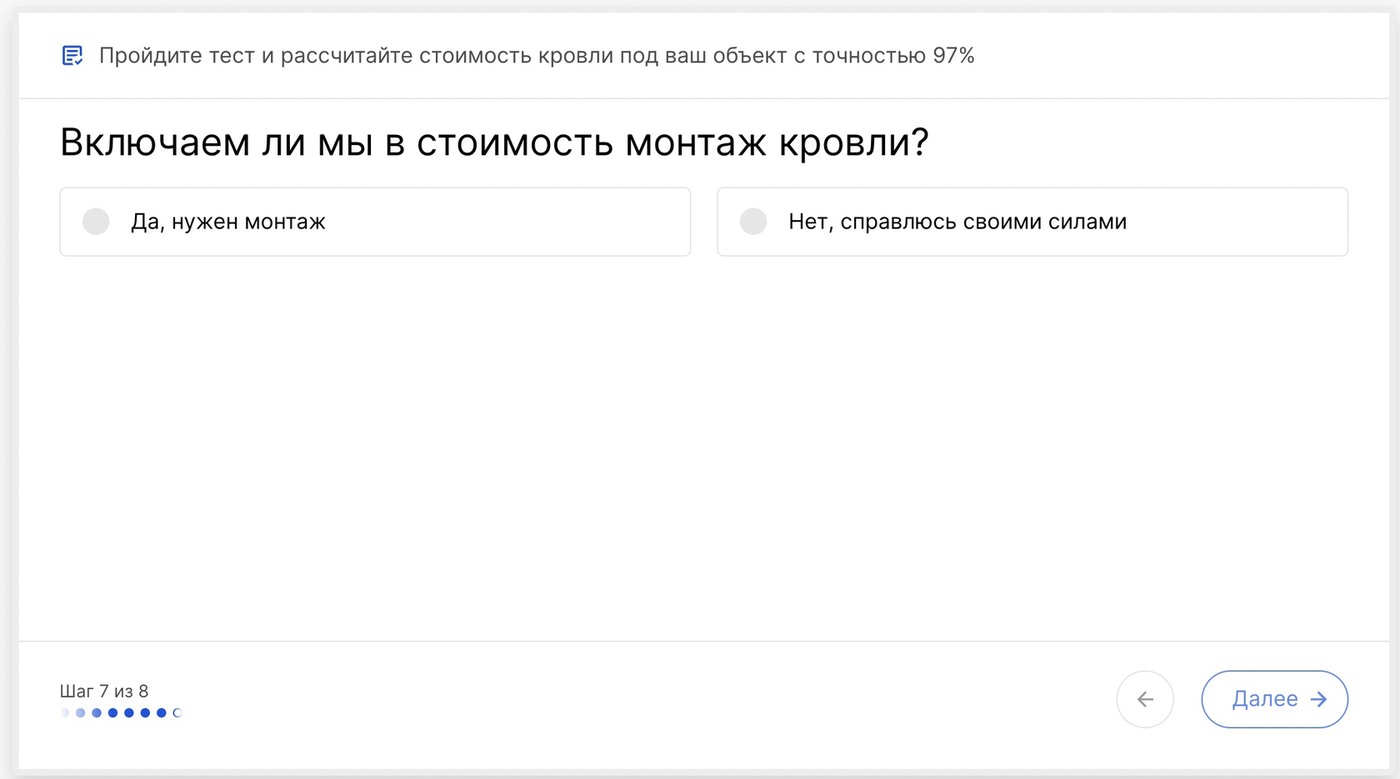
Task: Choose the Да, нужен монтаж option card
Action: [375, 221]
